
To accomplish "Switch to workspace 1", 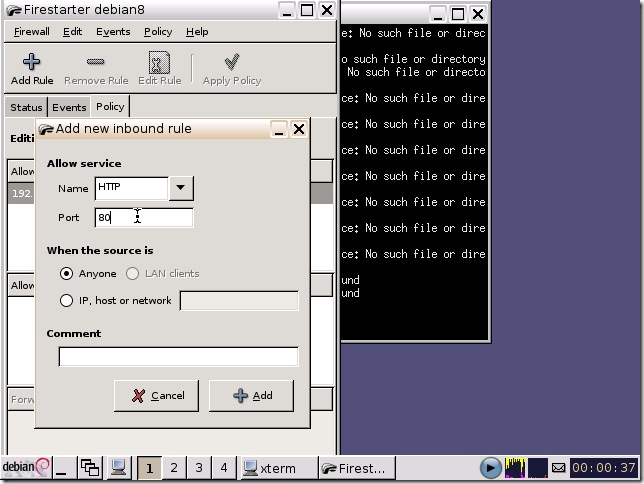I will coord(149,468).
